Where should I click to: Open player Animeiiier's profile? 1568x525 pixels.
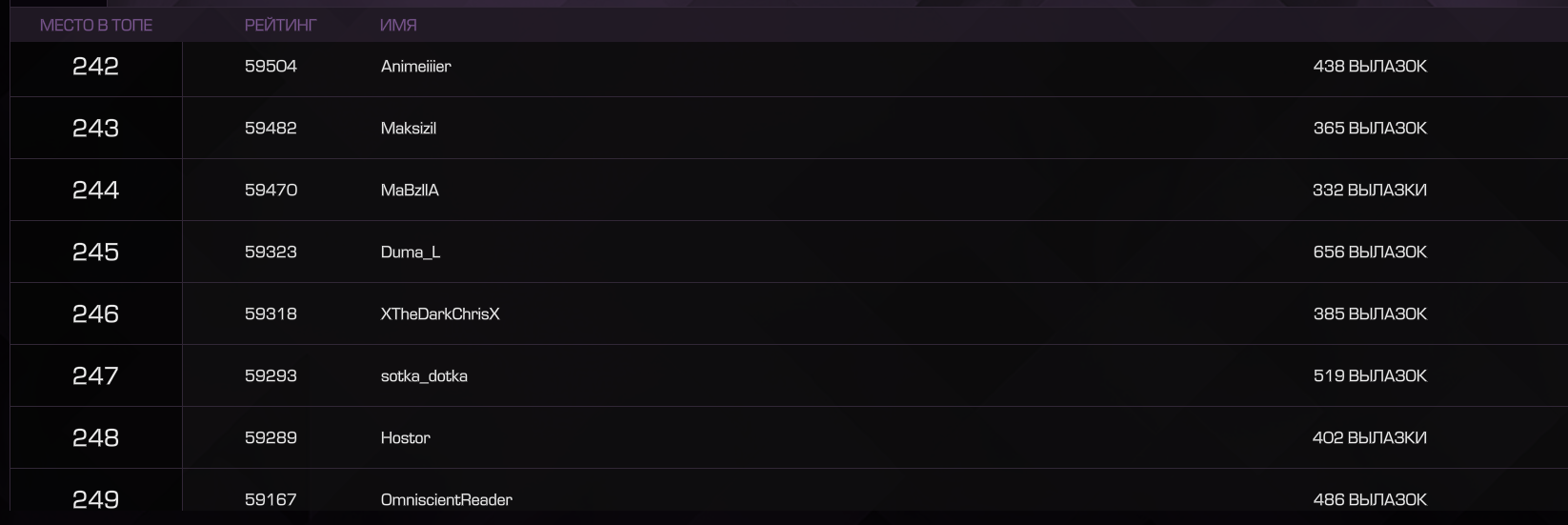[416, 67]
